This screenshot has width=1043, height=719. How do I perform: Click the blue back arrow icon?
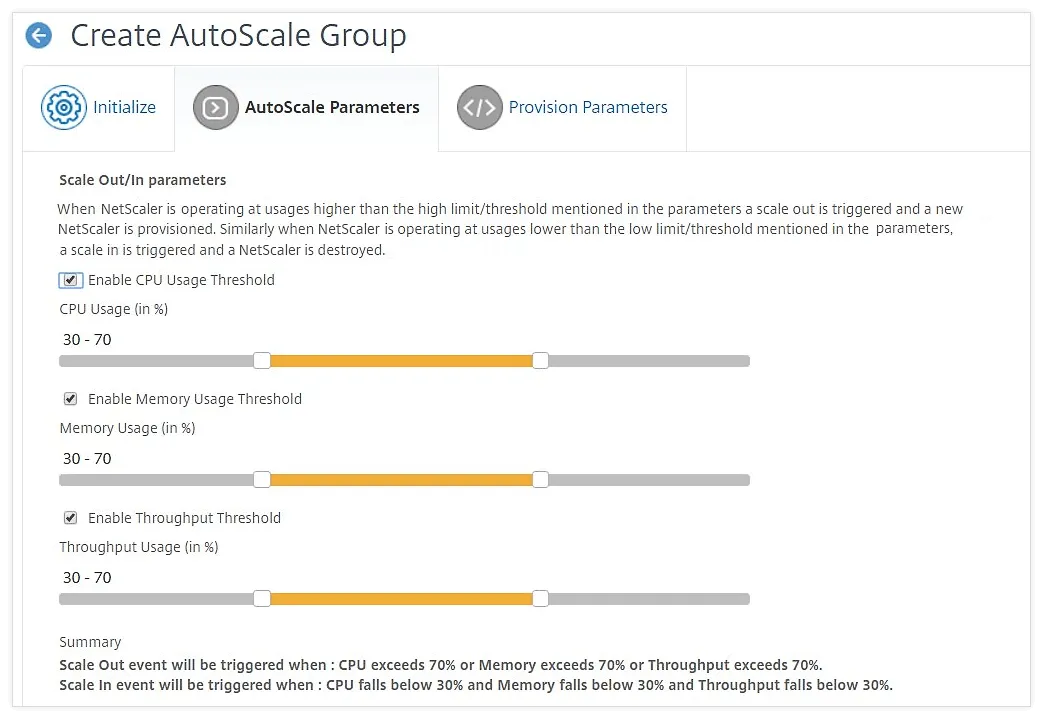click(39, 35)
